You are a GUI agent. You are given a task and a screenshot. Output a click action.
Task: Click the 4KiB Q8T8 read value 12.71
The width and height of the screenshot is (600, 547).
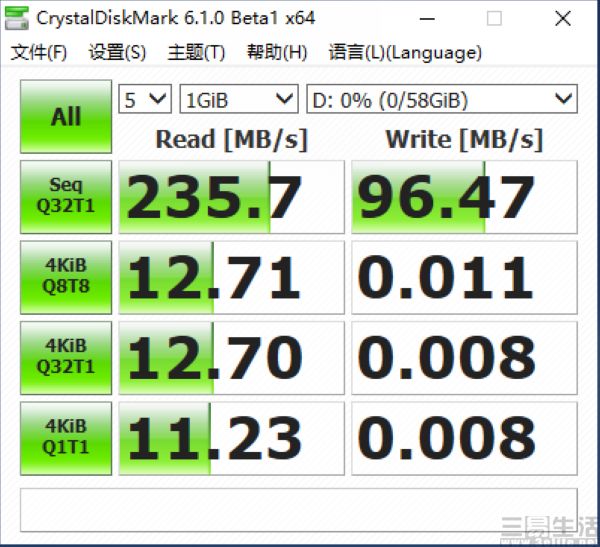232,277
